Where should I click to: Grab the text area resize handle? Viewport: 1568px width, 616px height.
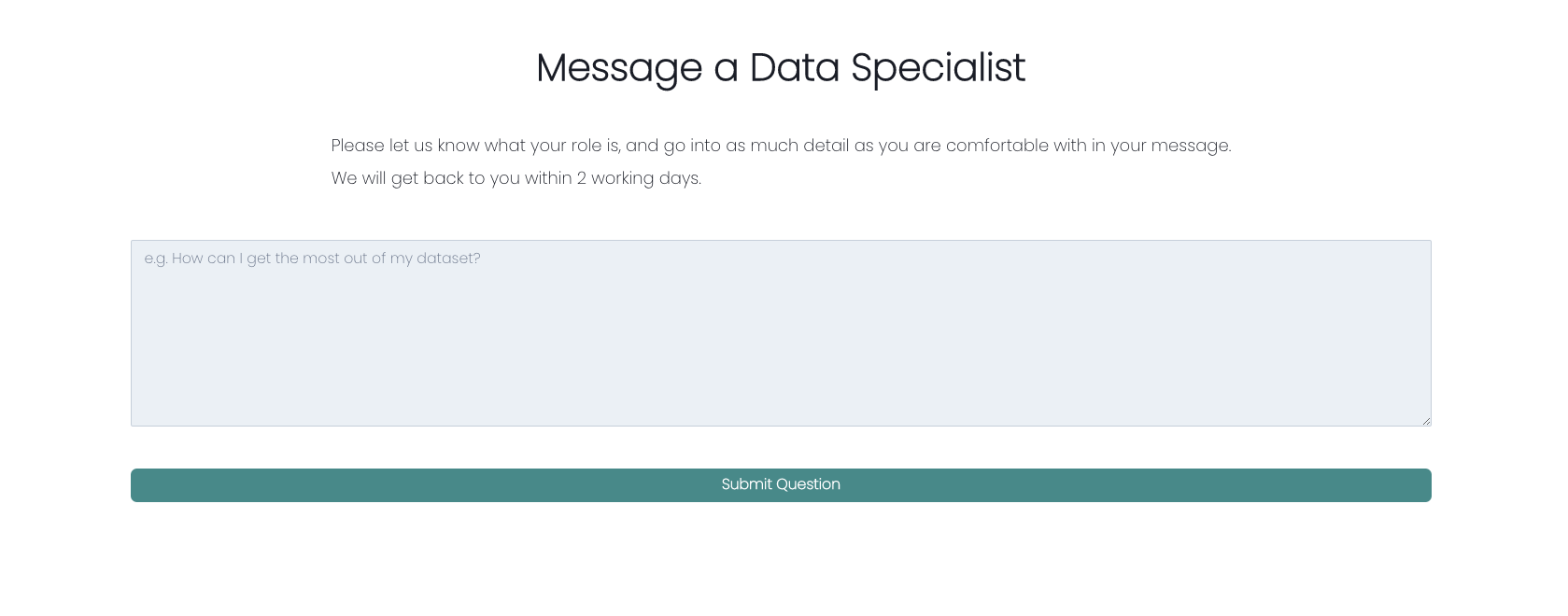click(x=1426, y=421)
